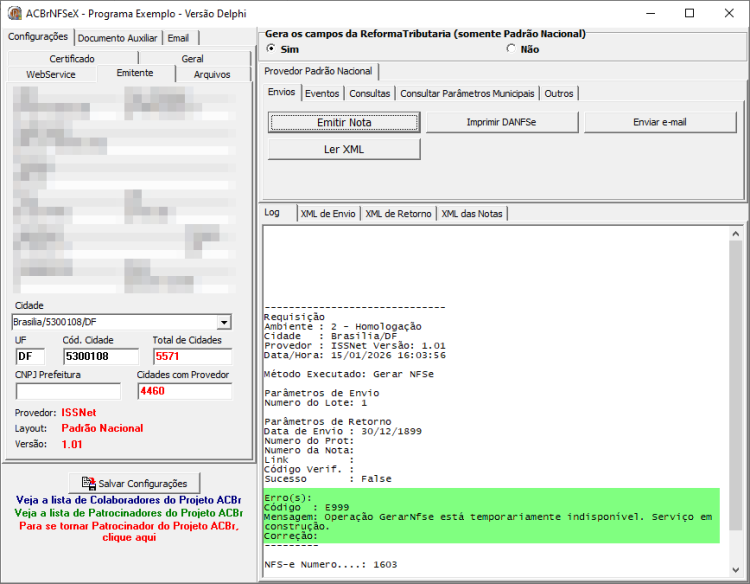The image size is (750, 584).
Task: Open Consultar Parâmetros Municipais tab
Action: point(467,94)
